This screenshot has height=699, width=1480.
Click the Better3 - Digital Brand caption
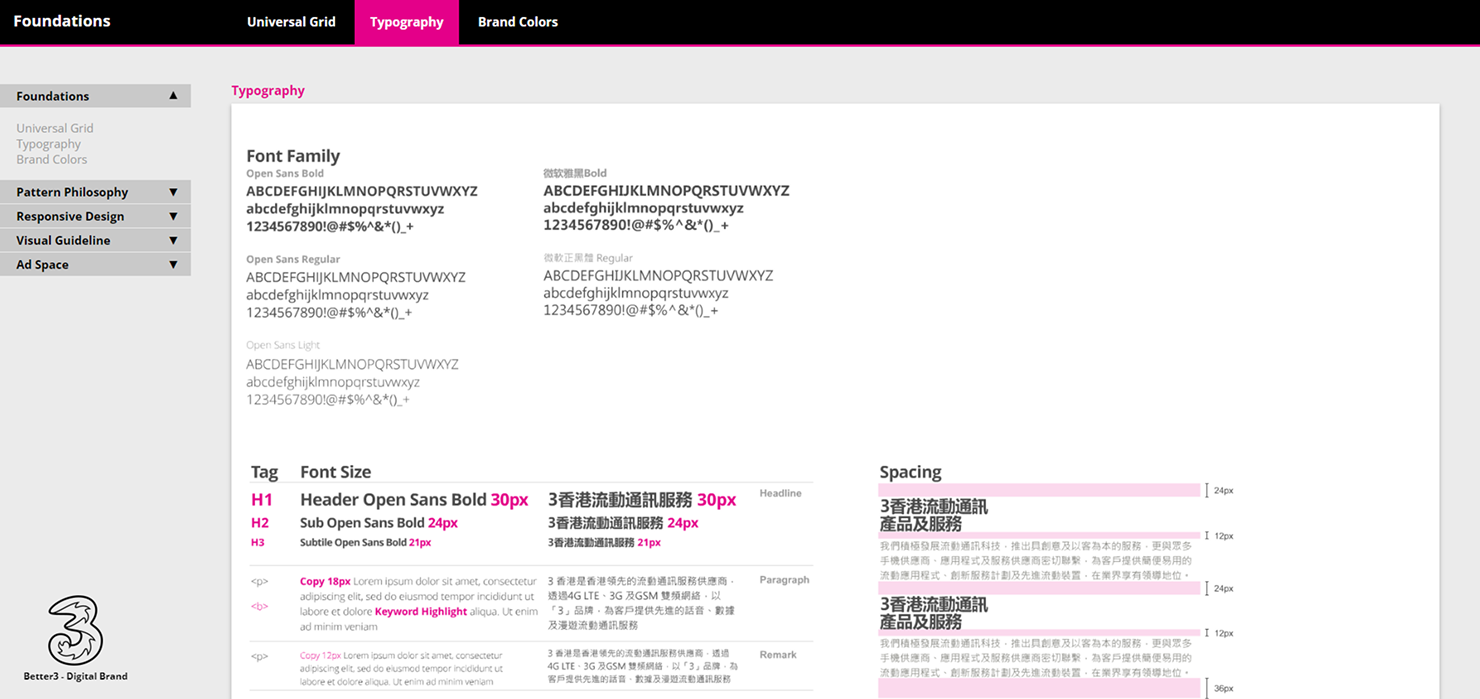76,677
